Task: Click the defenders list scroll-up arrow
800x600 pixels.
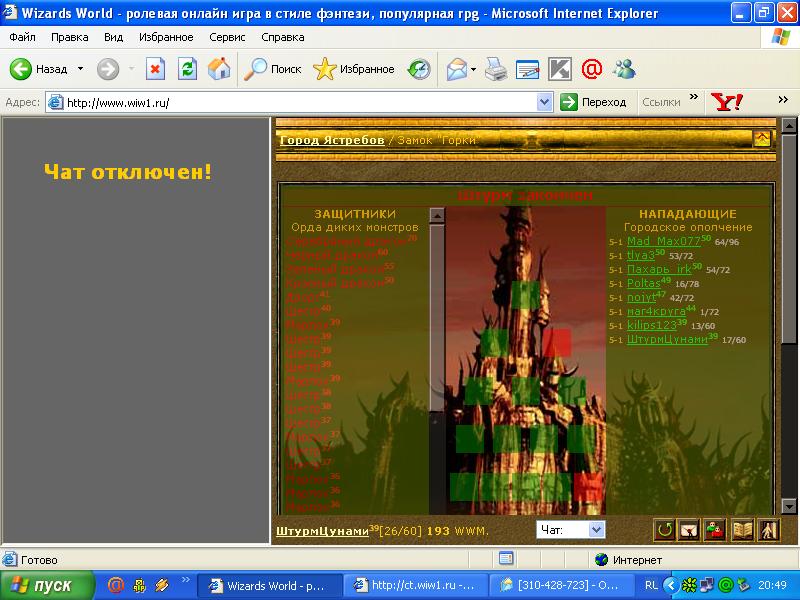Action: coord(437,215)
